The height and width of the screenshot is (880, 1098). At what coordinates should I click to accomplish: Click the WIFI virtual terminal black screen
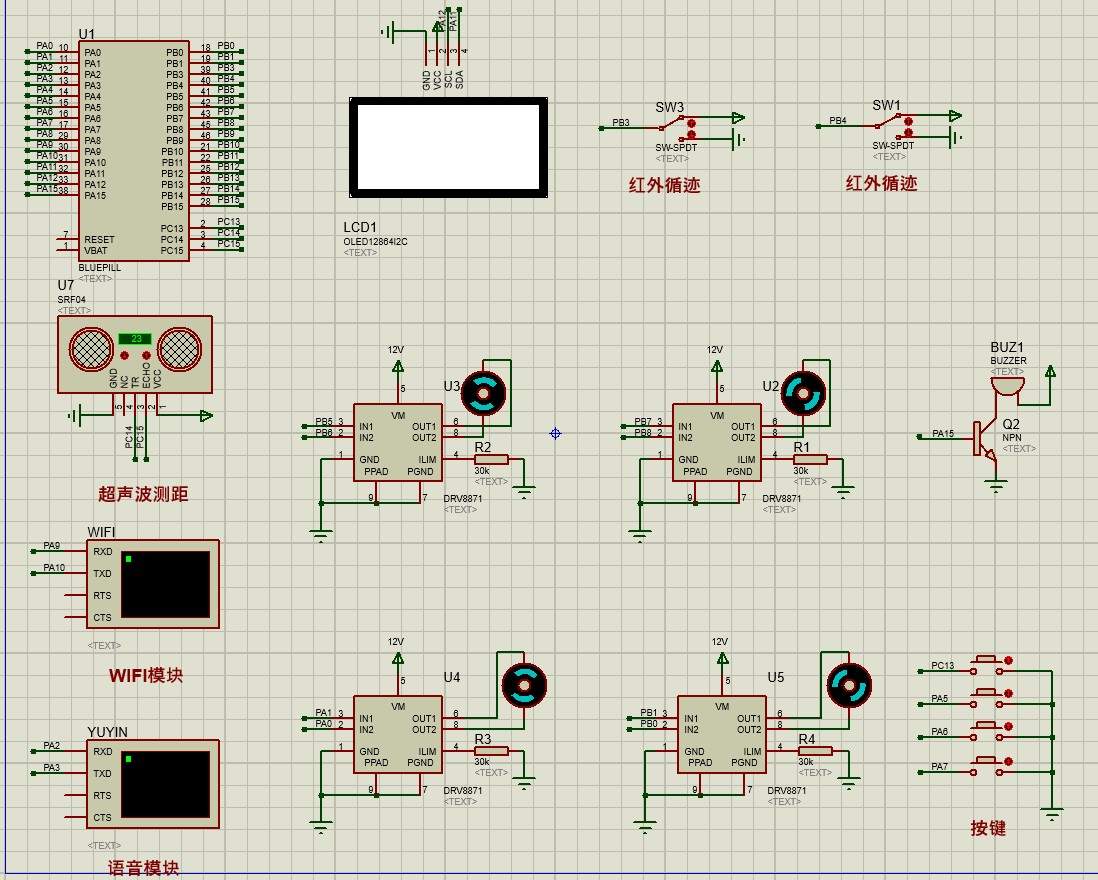point(166,585)
